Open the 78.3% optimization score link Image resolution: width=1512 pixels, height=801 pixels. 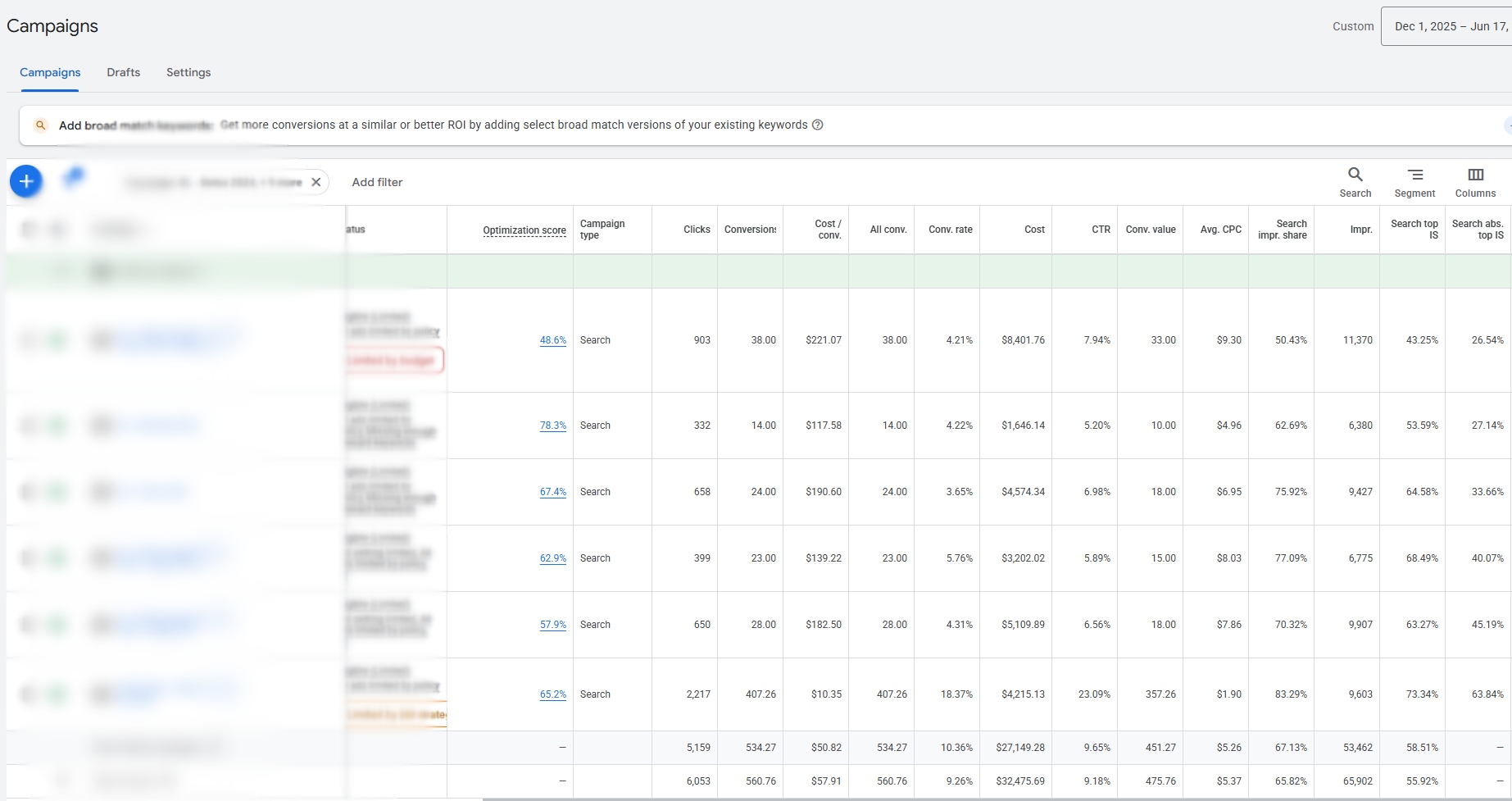553,426
